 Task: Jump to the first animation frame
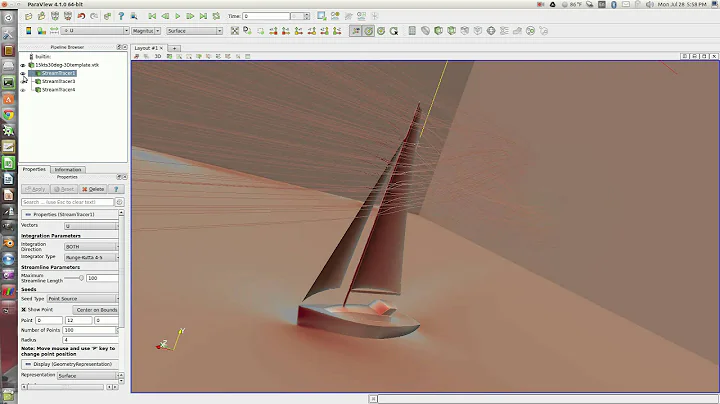point(152,16)
